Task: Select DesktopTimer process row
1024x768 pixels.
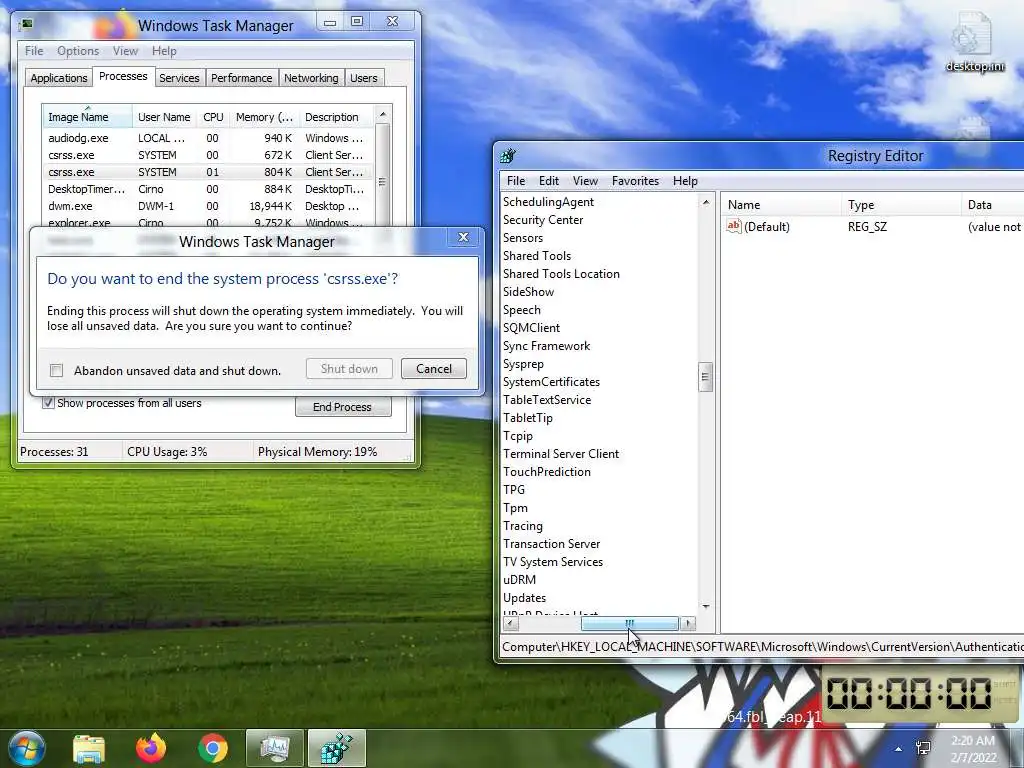Action: [x=207, y=189]
